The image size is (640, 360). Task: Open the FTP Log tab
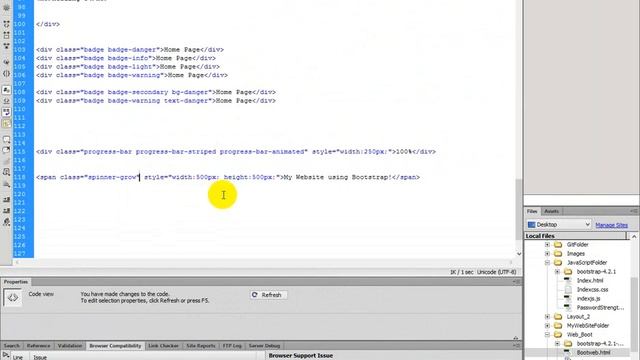(x=232, y=346)
